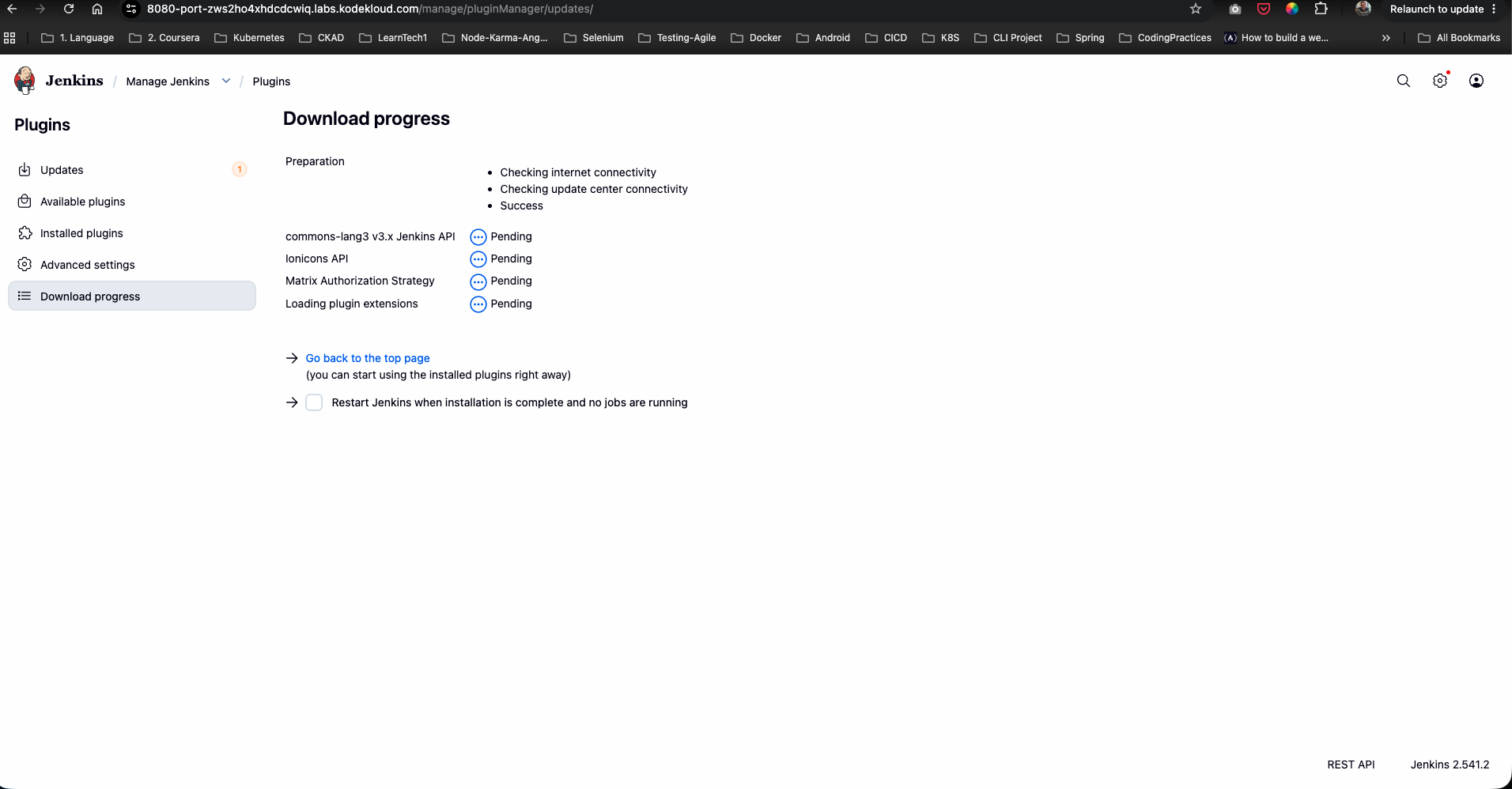This screenshot has height=789, width=1512.
Task: Open the All Bookmarks folder
Action: point(1459,38)
